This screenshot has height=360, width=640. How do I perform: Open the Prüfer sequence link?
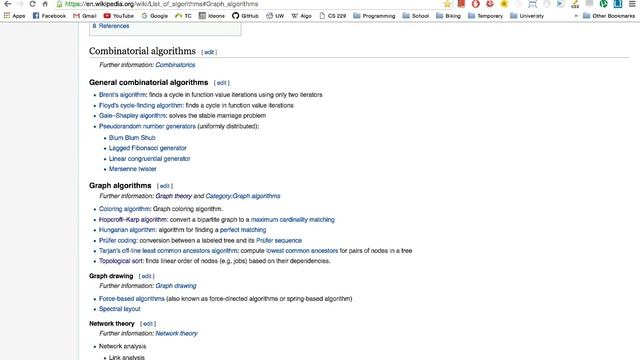[279, 240]
